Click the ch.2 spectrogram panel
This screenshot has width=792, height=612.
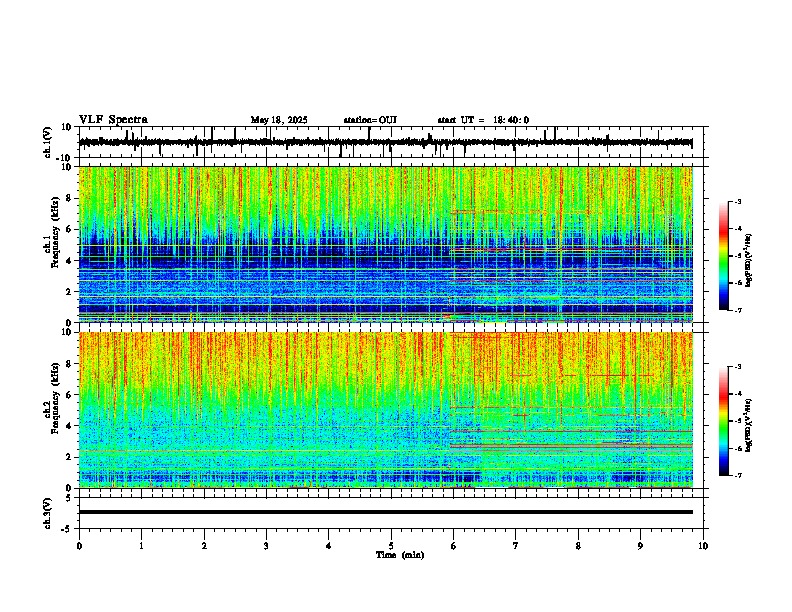(x=385, y=410)
